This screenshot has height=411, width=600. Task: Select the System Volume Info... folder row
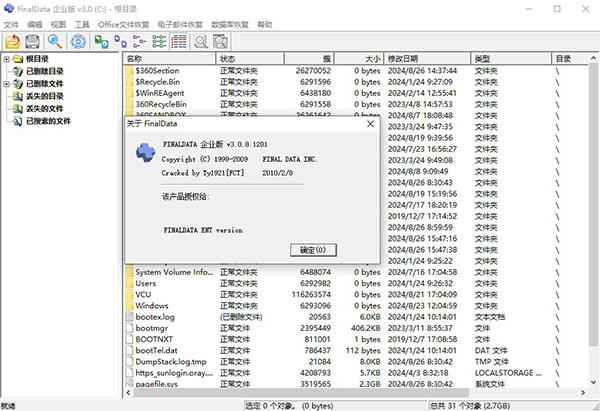(356, 272)
